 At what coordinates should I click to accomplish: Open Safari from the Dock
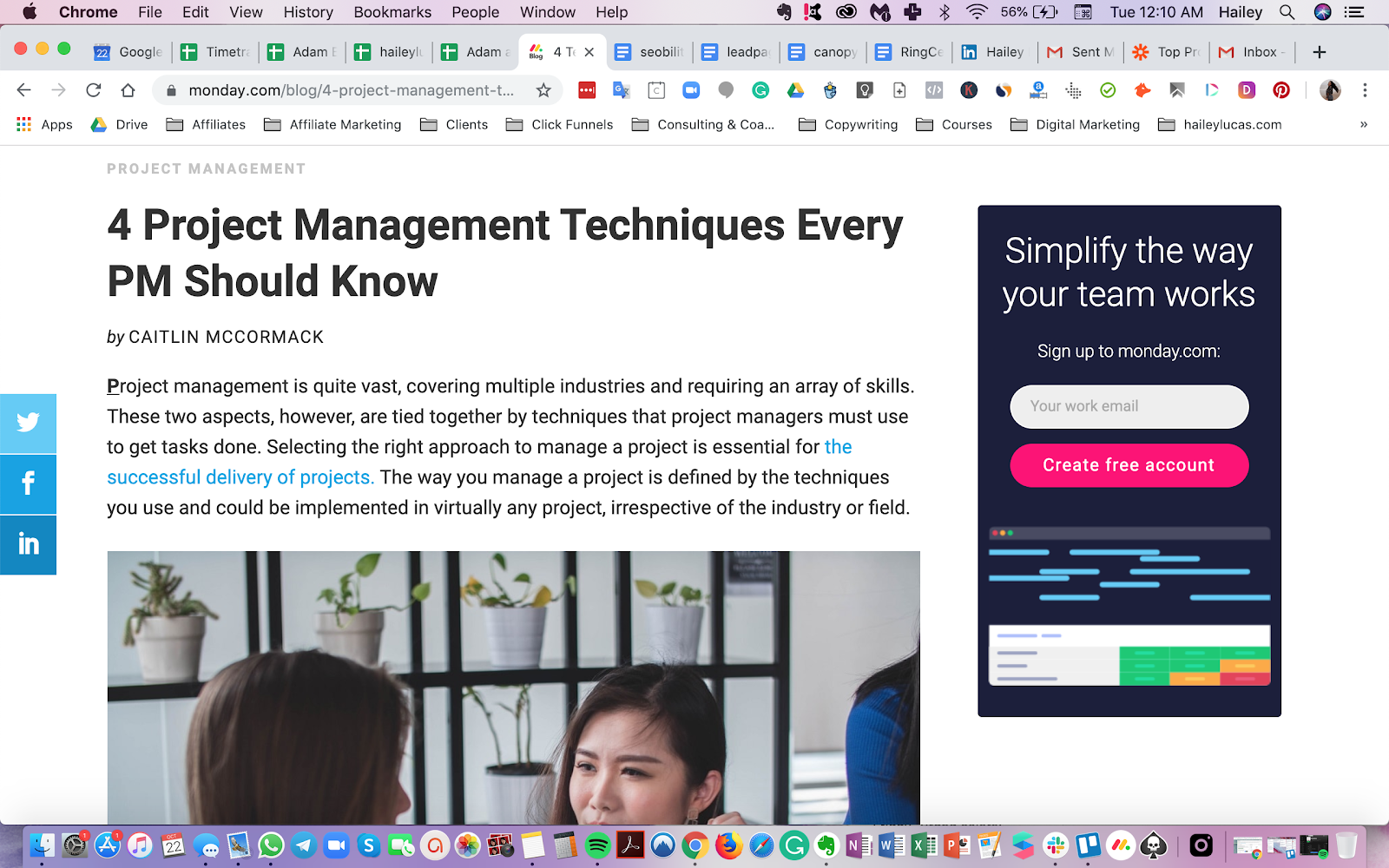[x=761, y=845]
